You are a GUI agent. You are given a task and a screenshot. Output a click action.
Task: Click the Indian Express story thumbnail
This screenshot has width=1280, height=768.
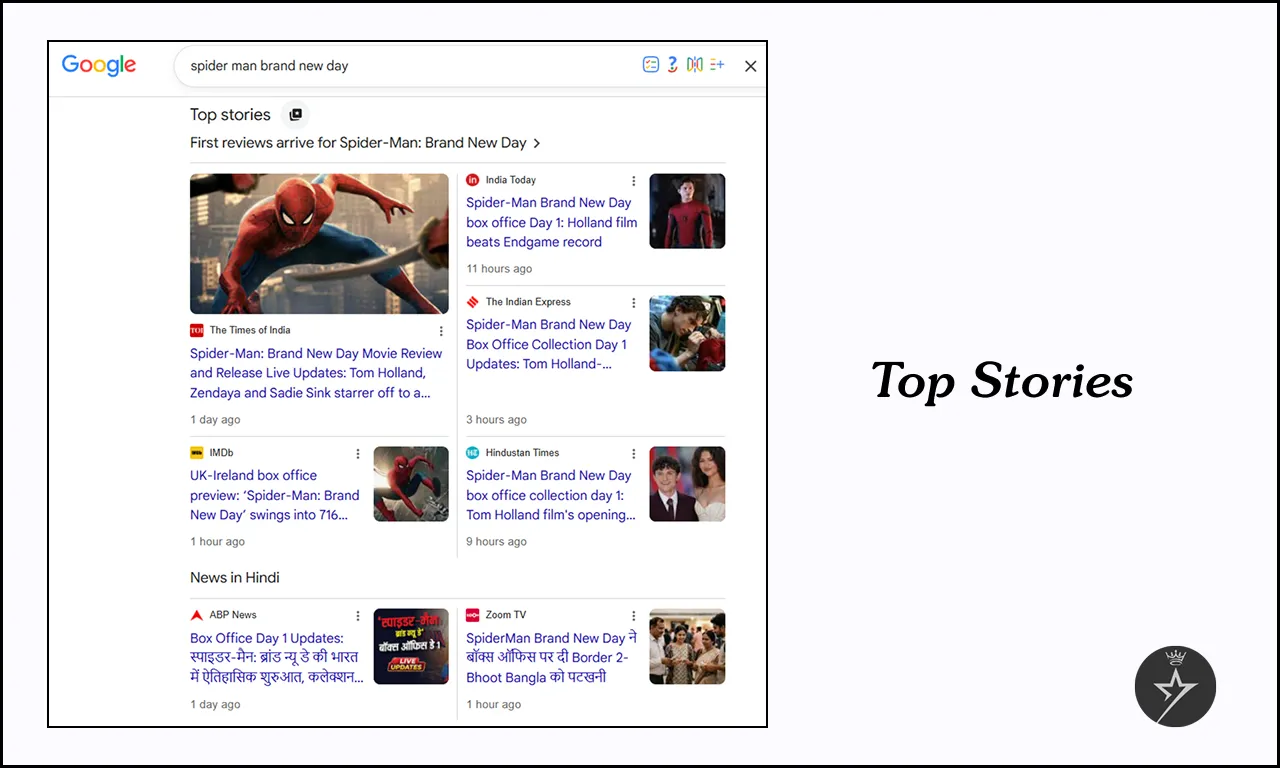(x=687, y=333)
